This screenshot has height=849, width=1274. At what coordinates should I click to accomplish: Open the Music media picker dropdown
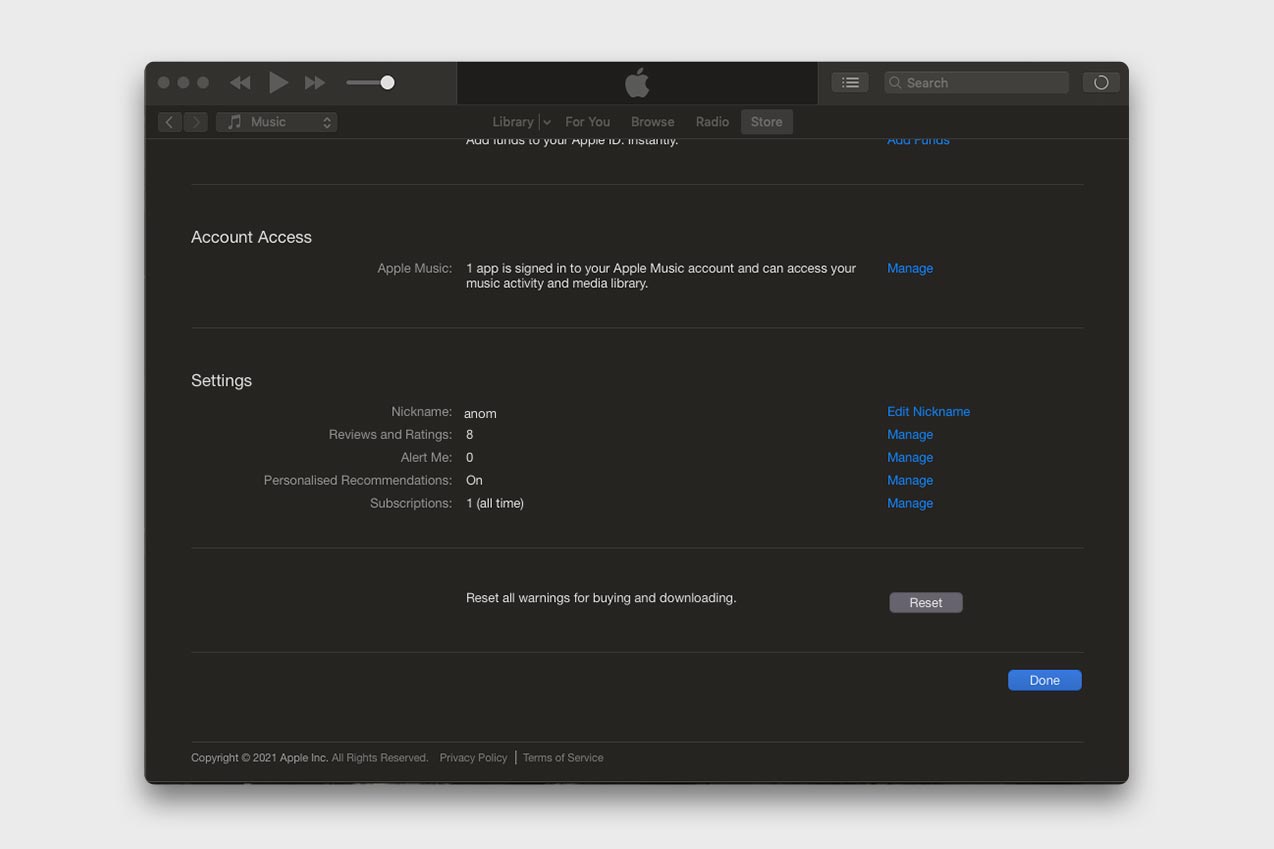[x=277, y=122]
